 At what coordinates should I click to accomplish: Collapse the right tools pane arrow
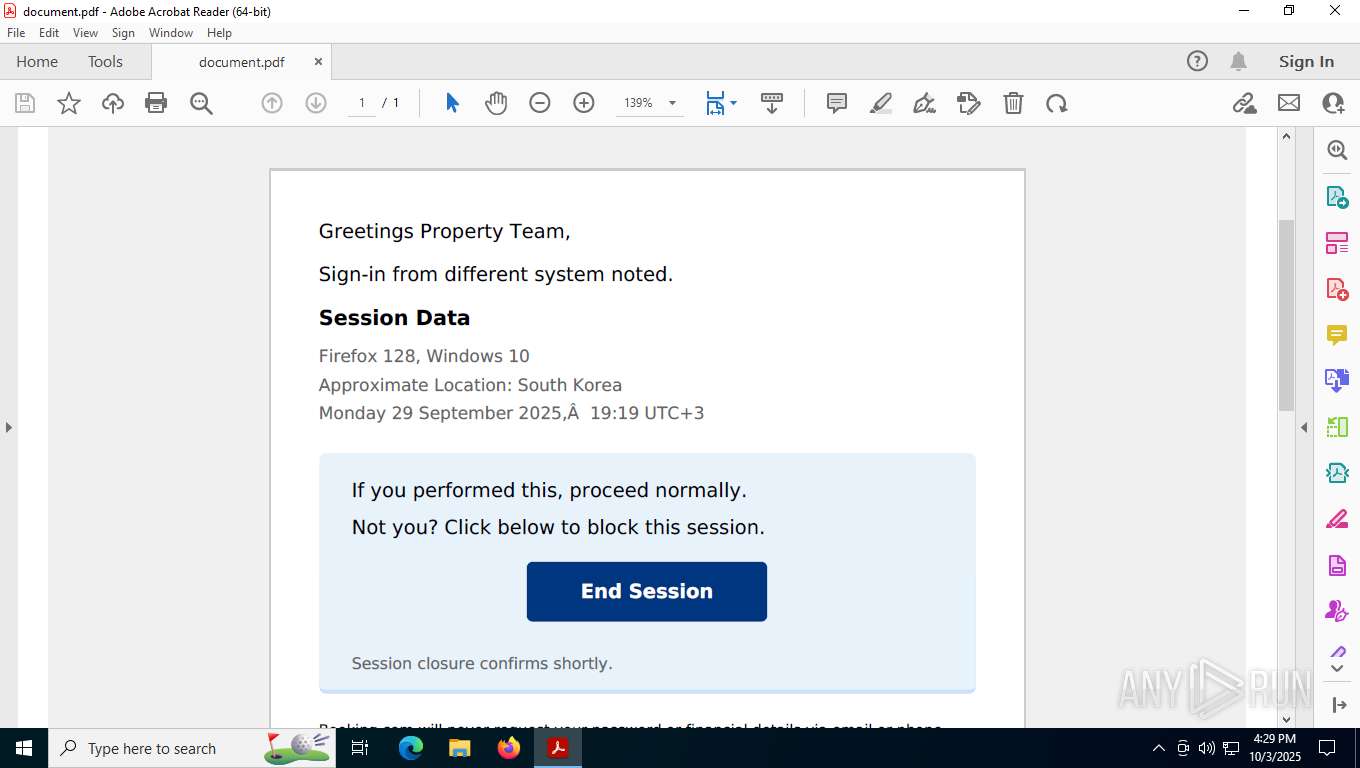pyautogui.click(x=1304, y=427)
